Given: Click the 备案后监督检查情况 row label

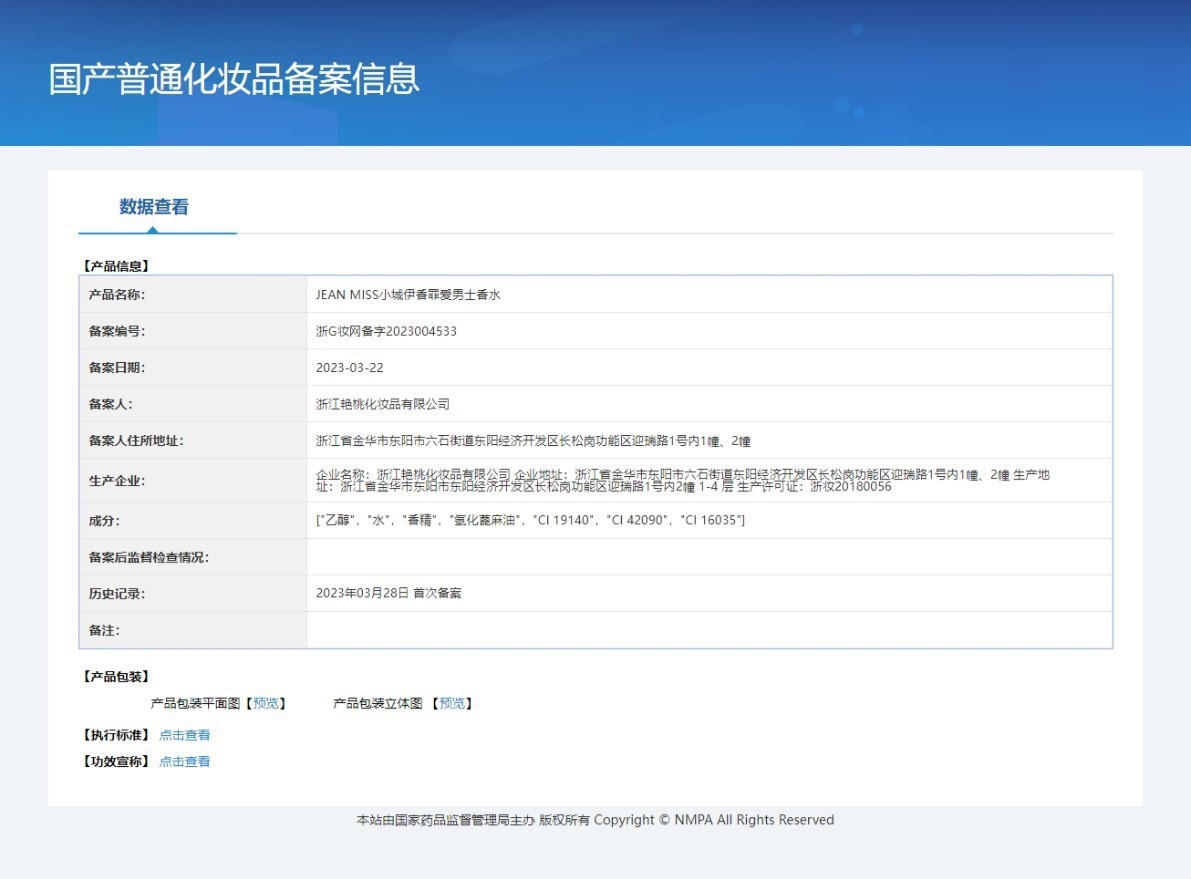Looking at the screenshot, I should [x=149, y=557].
